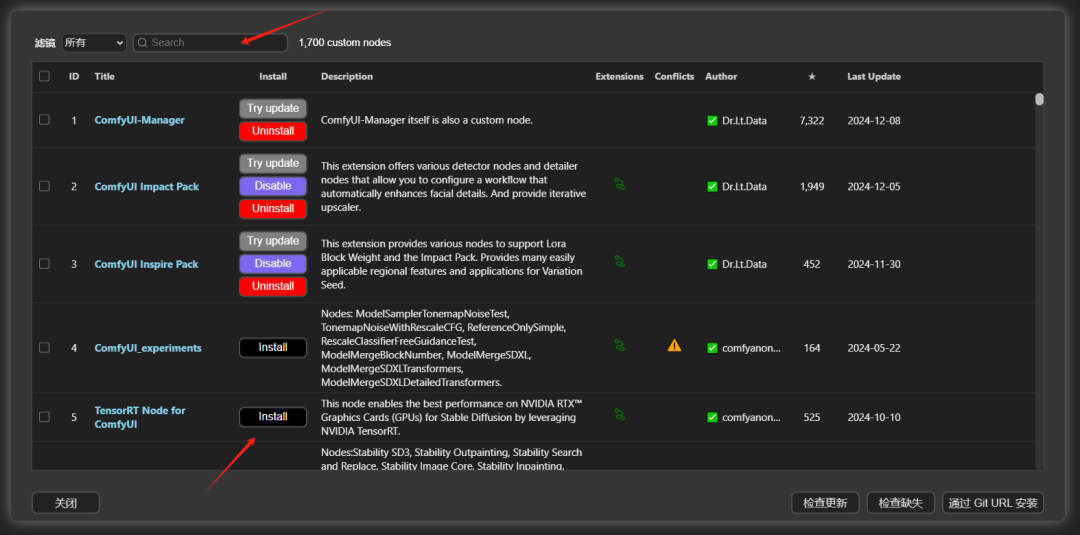Click the 2024-12-05 last update date
The width and height of the screenshot is (1080, 535).
click(874, 187)
